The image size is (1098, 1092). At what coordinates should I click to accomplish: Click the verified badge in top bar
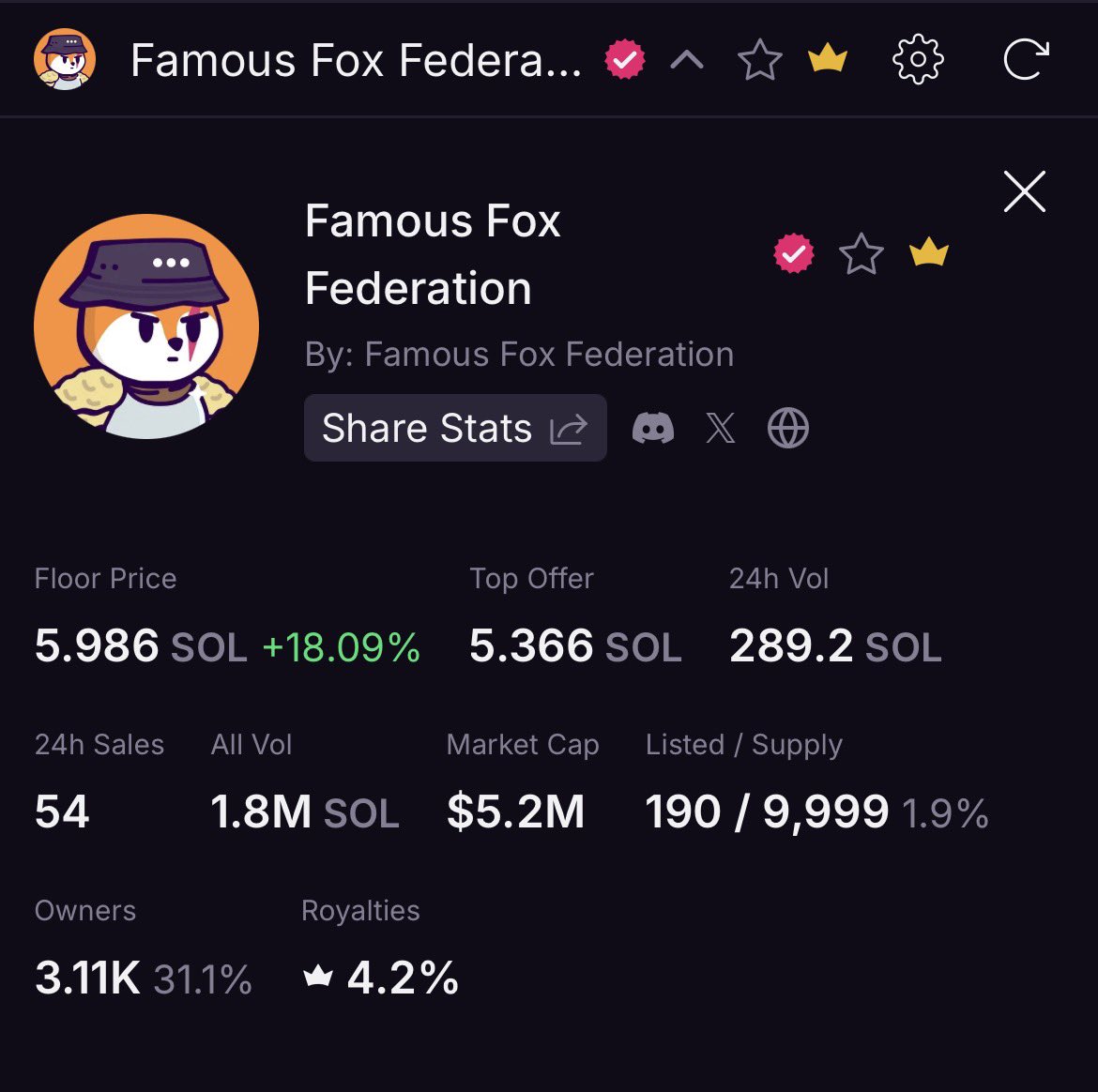click(625, 61)
